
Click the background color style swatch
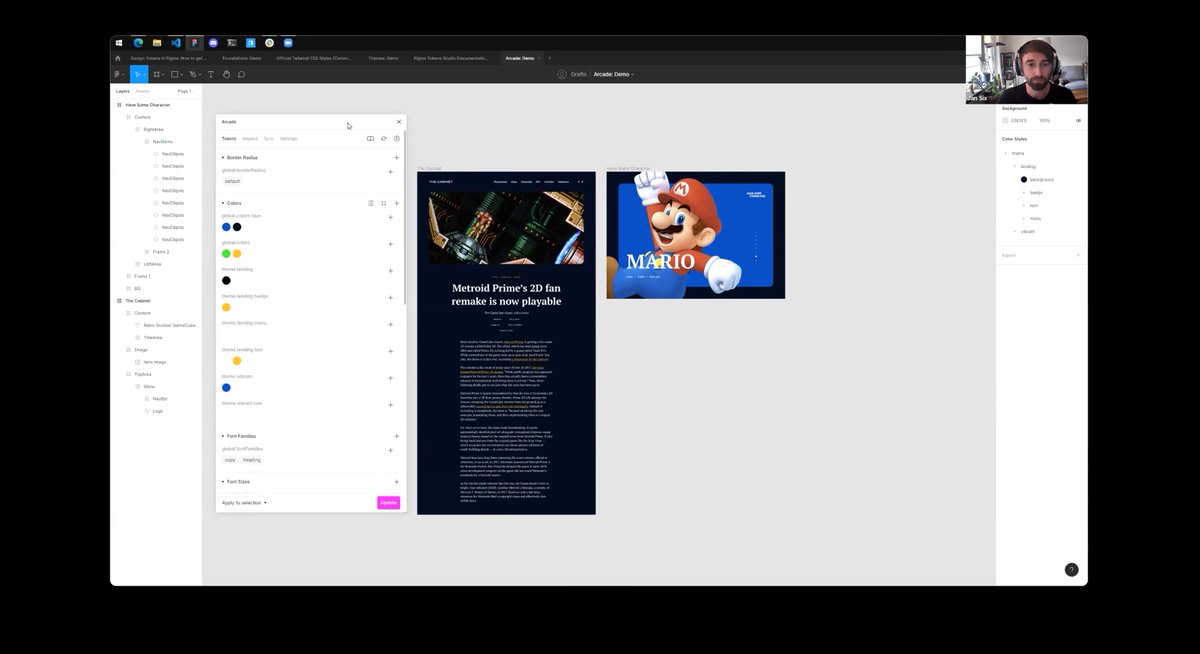click(1024, 179)
